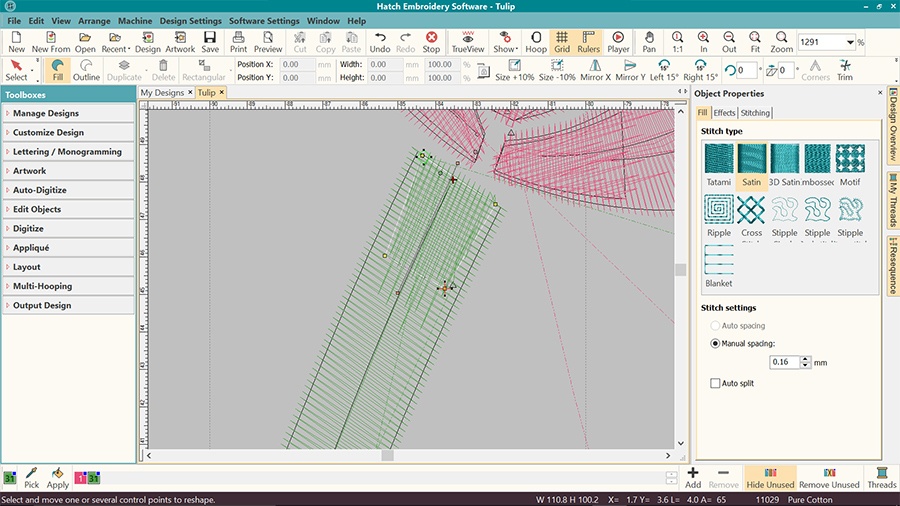Toggle the Grid display button
Image resolution: width=900 pixels, height=506 pixels.
click(x=562, y=41)
